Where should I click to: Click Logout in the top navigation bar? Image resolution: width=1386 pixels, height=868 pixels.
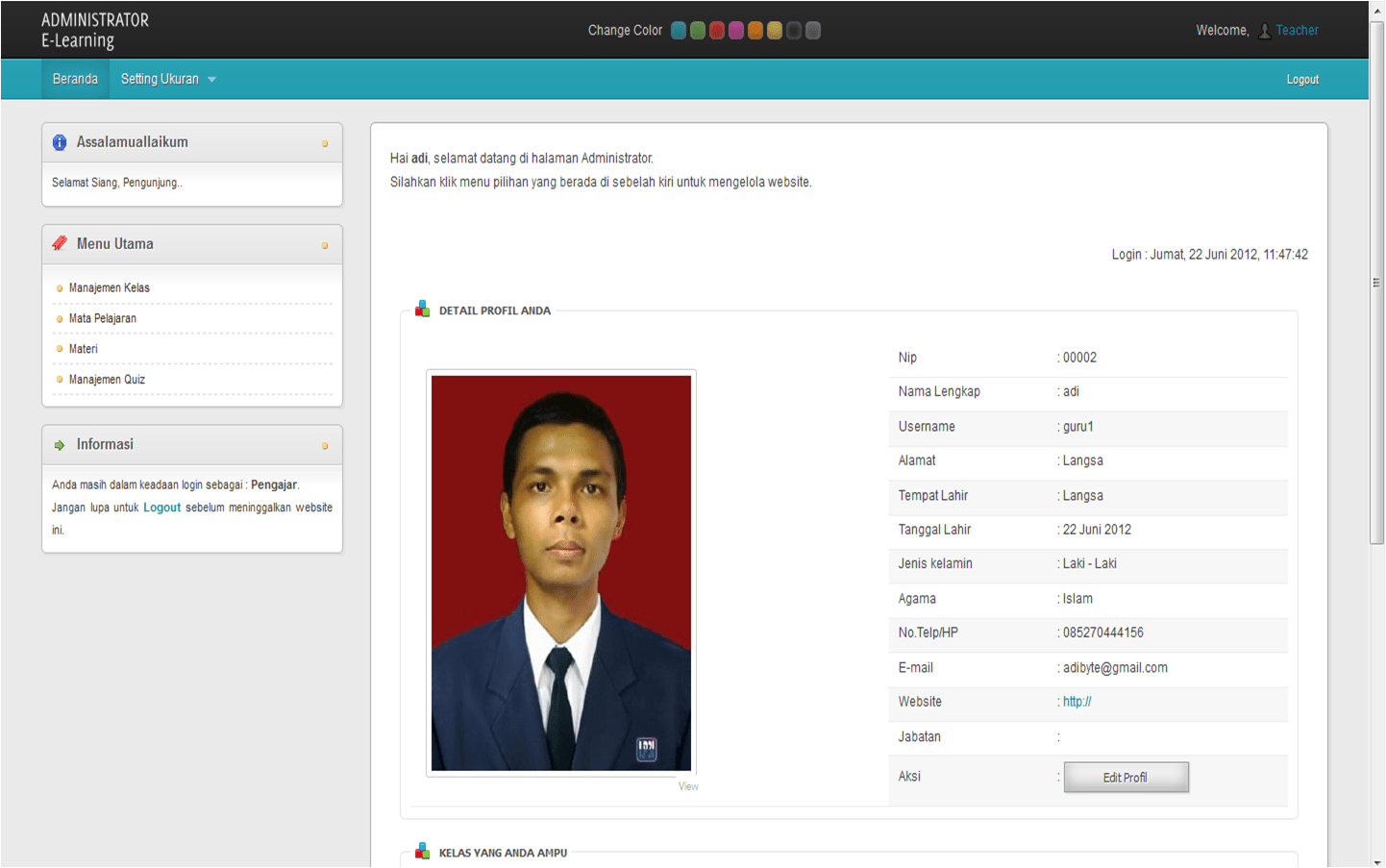1302,80
